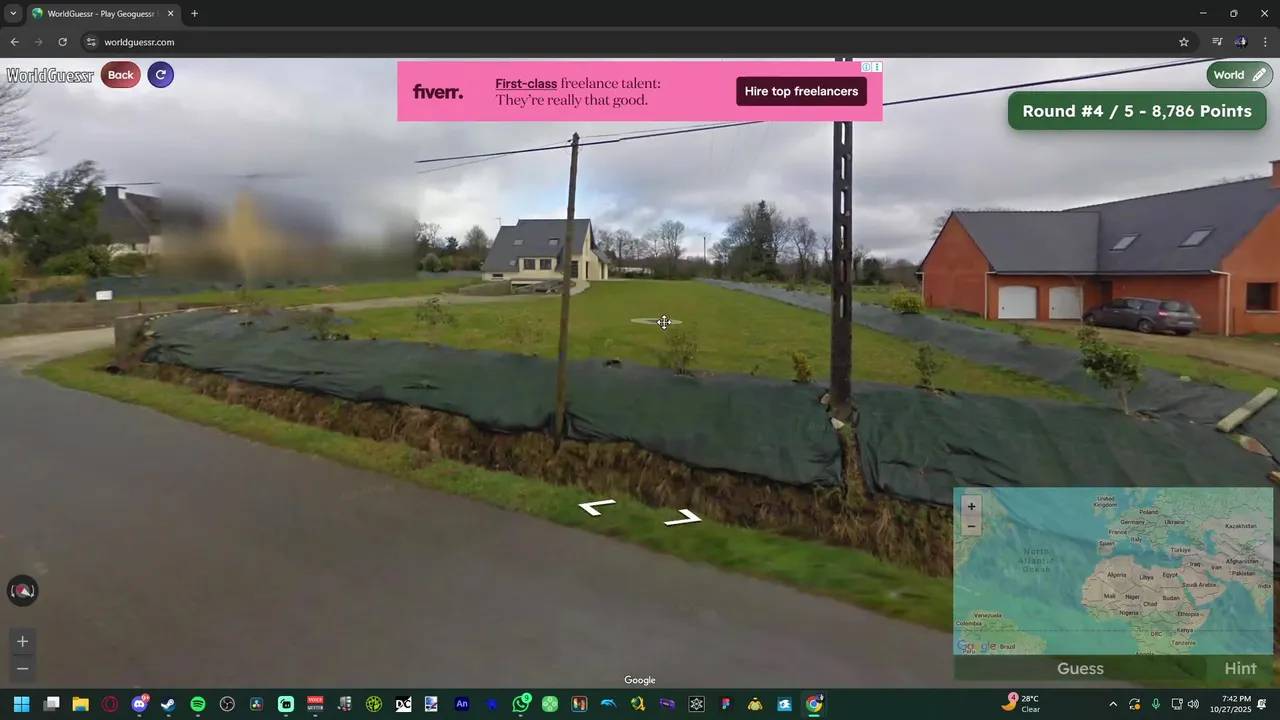Click the browser back arrow
Image resolution: width=1280 pixels, height=720 pixels.
14,42
